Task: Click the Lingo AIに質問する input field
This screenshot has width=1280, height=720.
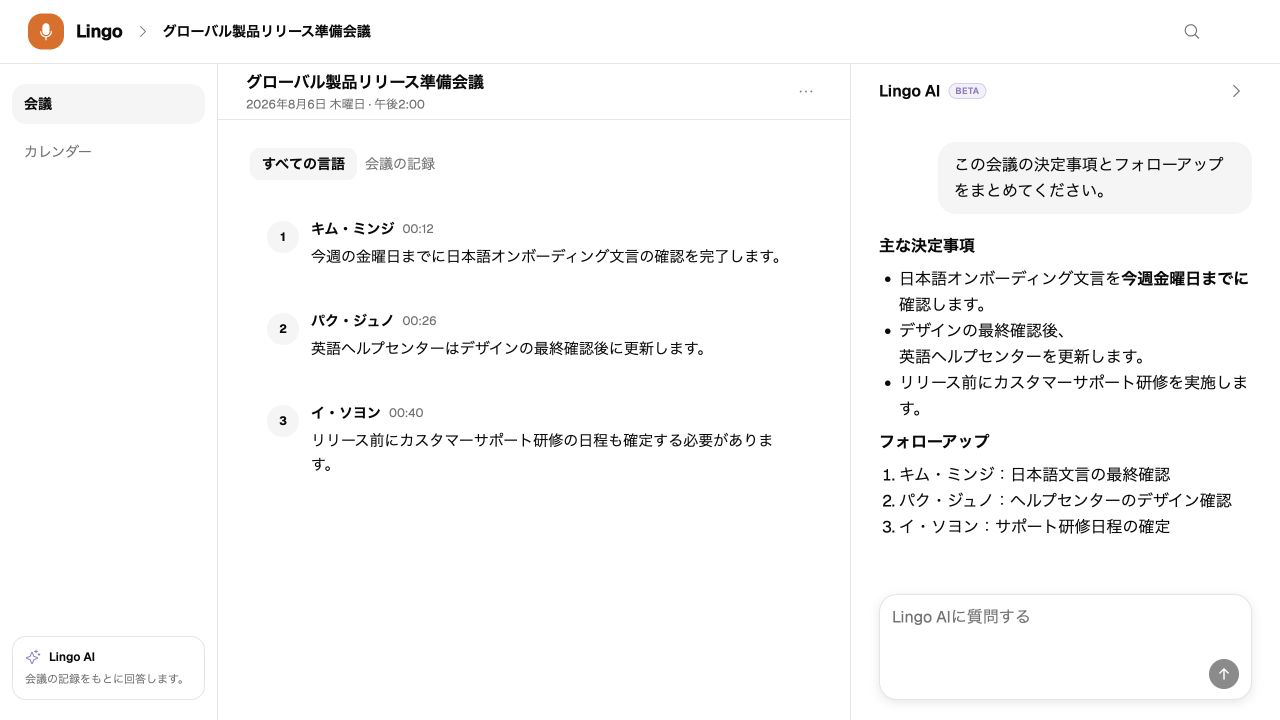Action: 1065,647
